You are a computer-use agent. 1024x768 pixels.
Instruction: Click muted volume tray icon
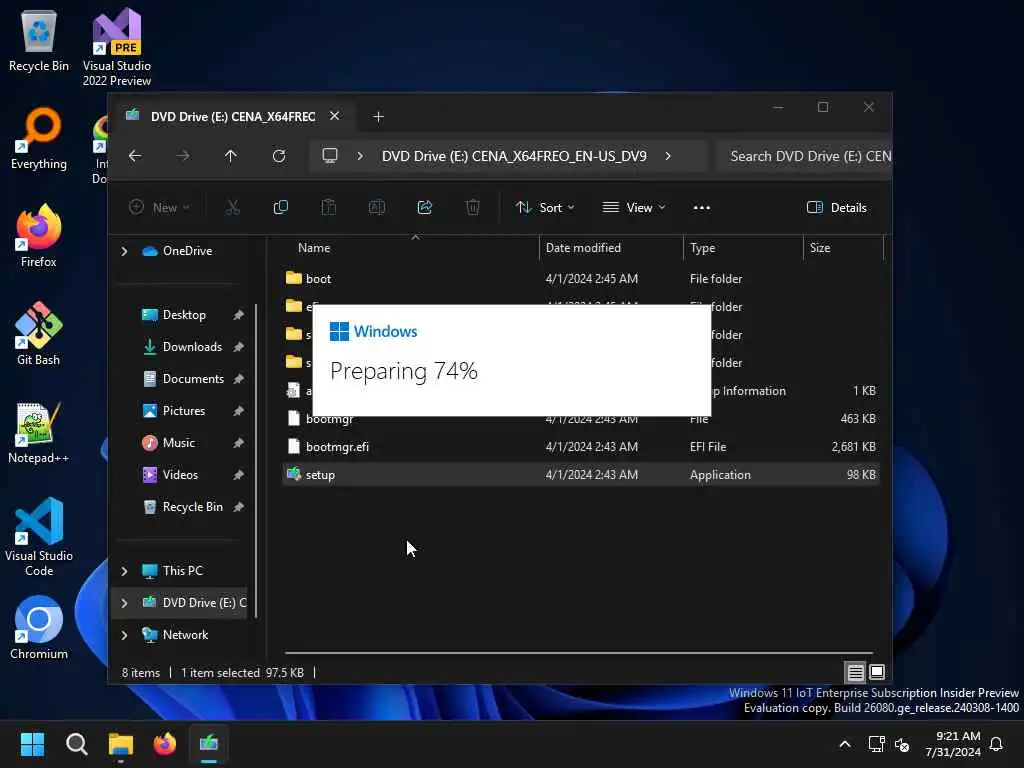[903, 744]
